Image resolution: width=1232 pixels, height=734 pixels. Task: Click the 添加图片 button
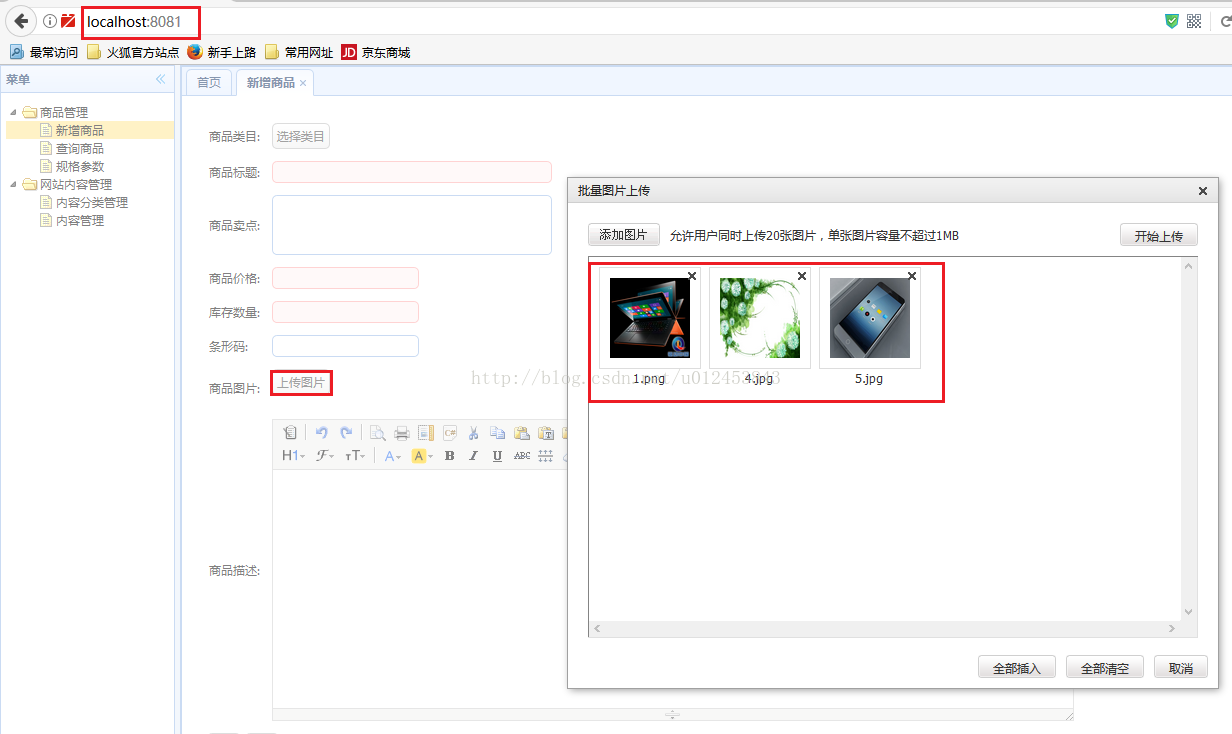click(623, 235)
